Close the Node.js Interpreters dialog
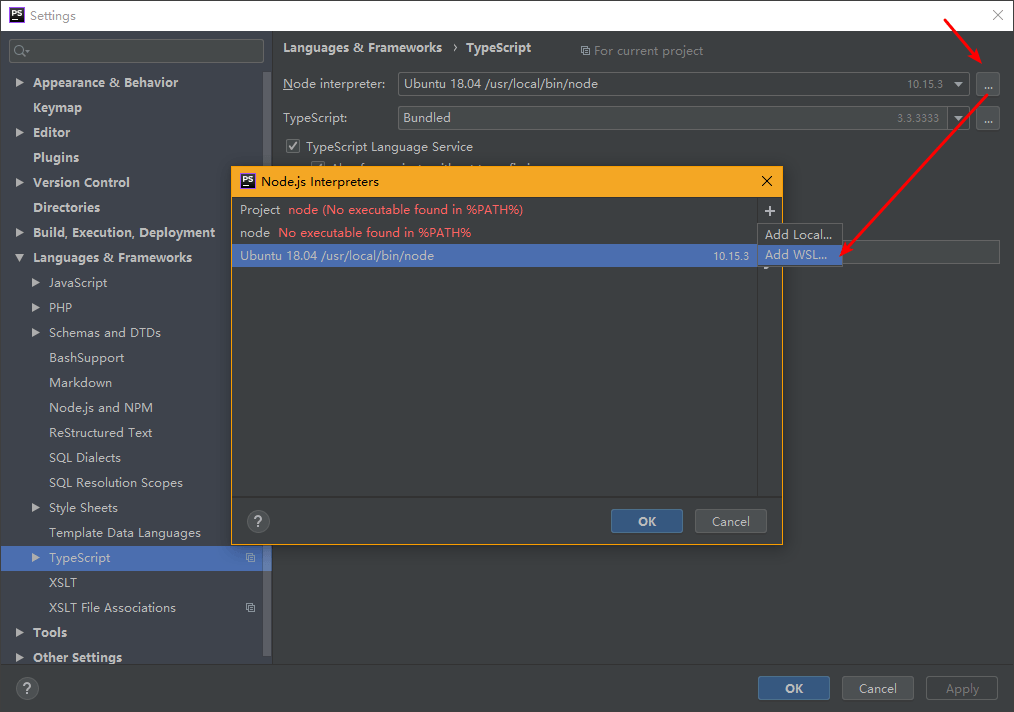1014x712 pixels. pos(767,181)
